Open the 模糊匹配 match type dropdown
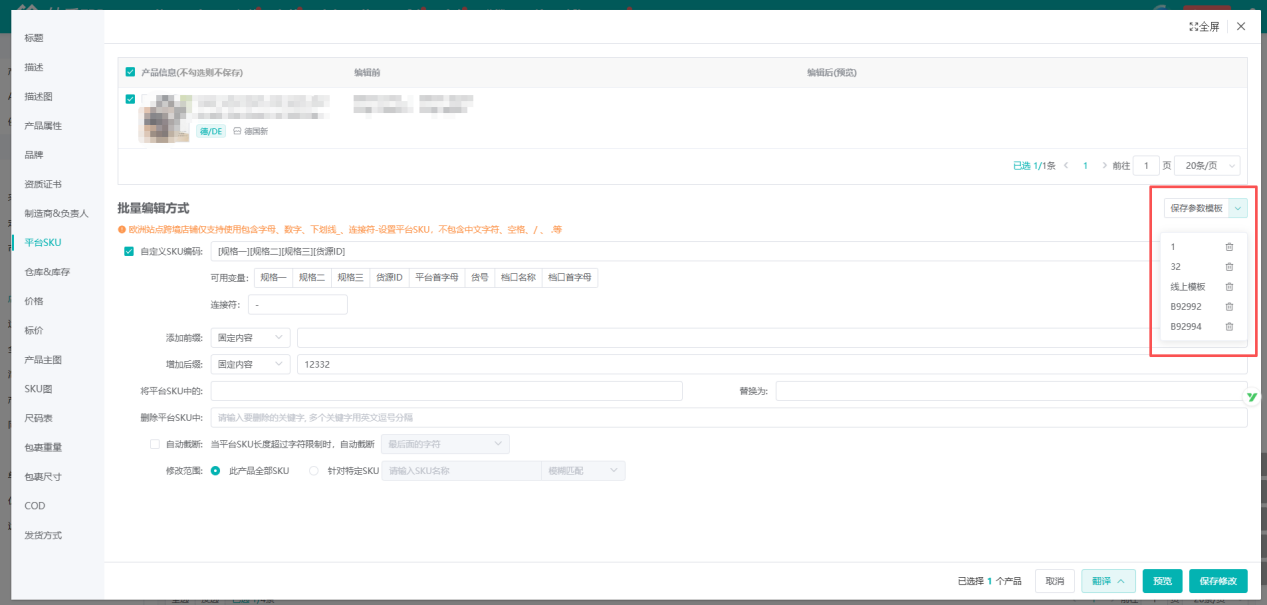 pos(582,470)
